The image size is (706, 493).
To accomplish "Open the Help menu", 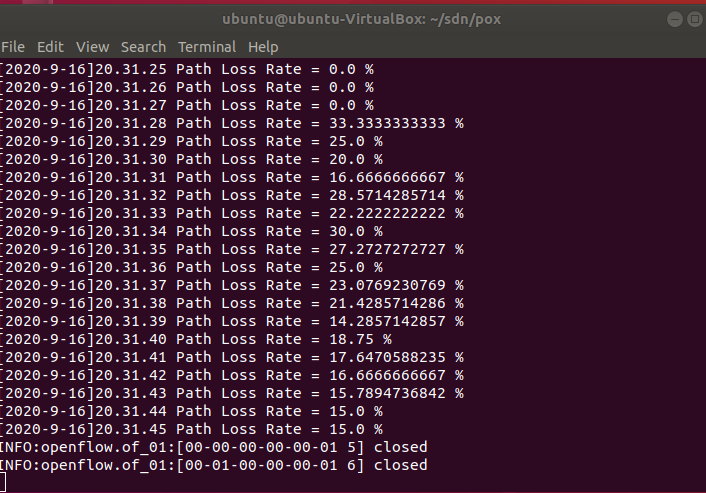I will pyautogui.click(x=263, y=47).
